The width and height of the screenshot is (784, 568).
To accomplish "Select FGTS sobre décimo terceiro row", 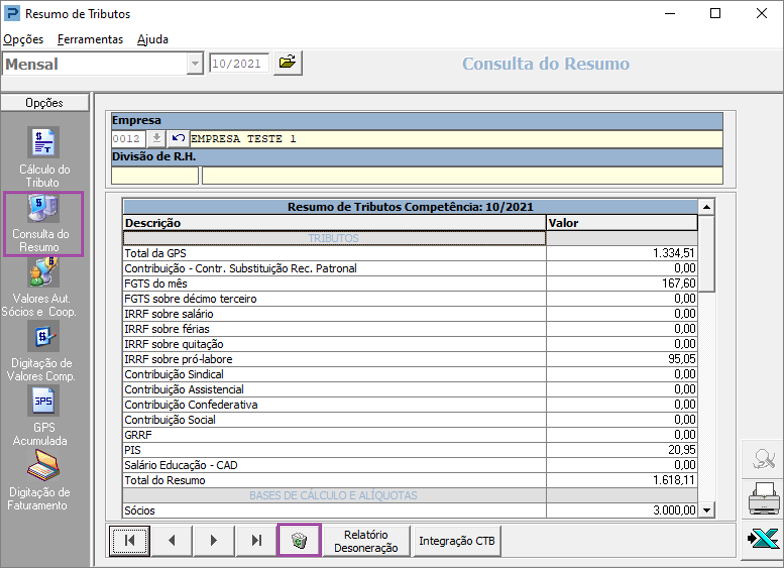I will [x=410, y=298].
